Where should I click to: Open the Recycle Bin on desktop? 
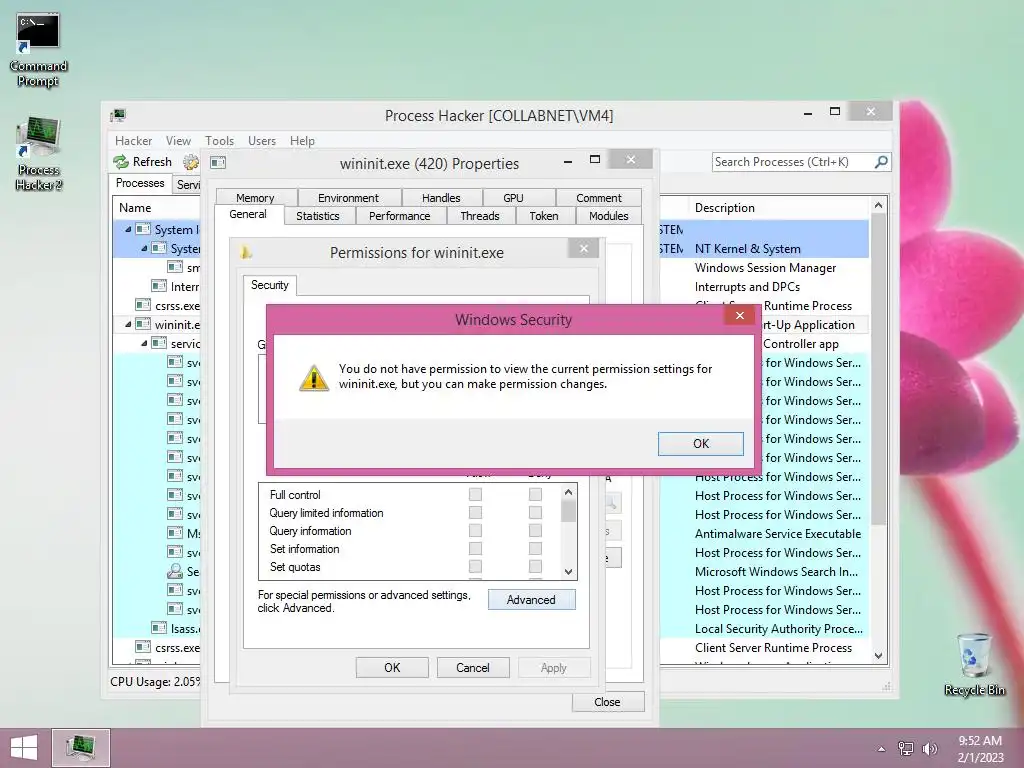click(974, 664)
